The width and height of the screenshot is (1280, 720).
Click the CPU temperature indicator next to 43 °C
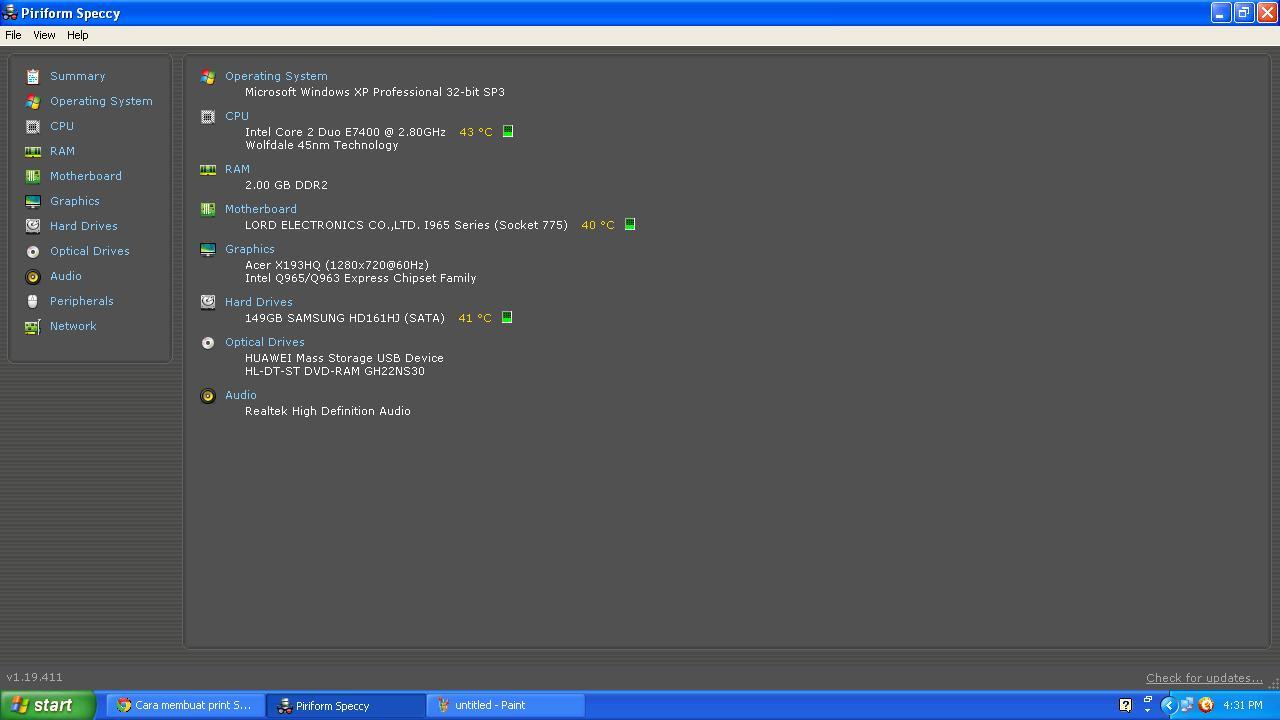coord(508,131)
